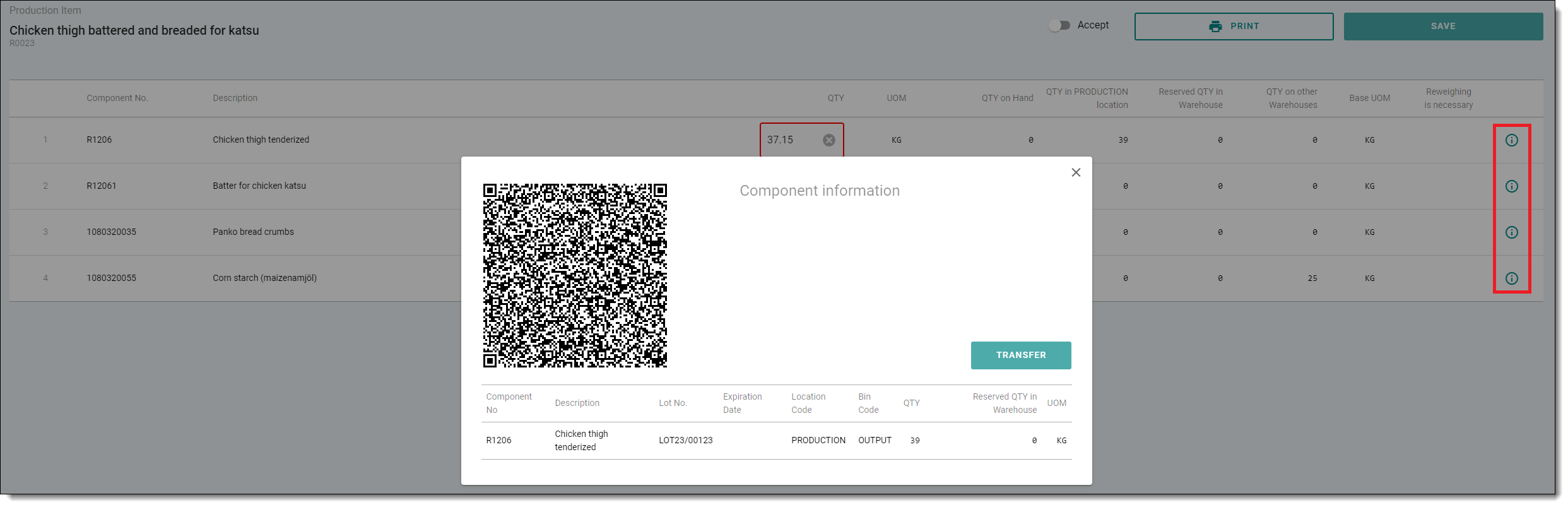This screenshot has height=507, width=1568.
Task: Close the Component information dialog
Action: tap(1076, 172)
